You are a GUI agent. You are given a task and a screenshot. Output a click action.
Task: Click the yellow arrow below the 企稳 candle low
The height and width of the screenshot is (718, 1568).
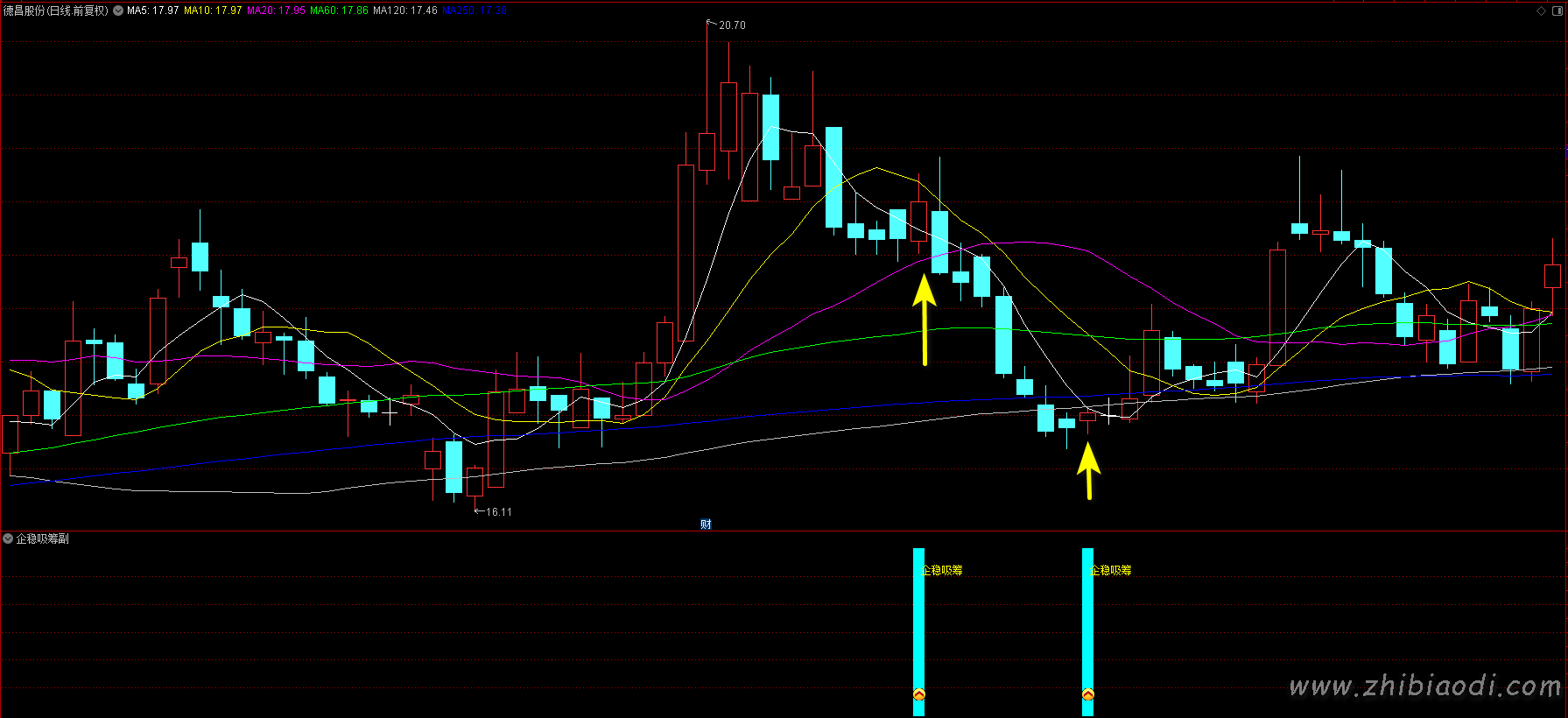point(1088,470)
